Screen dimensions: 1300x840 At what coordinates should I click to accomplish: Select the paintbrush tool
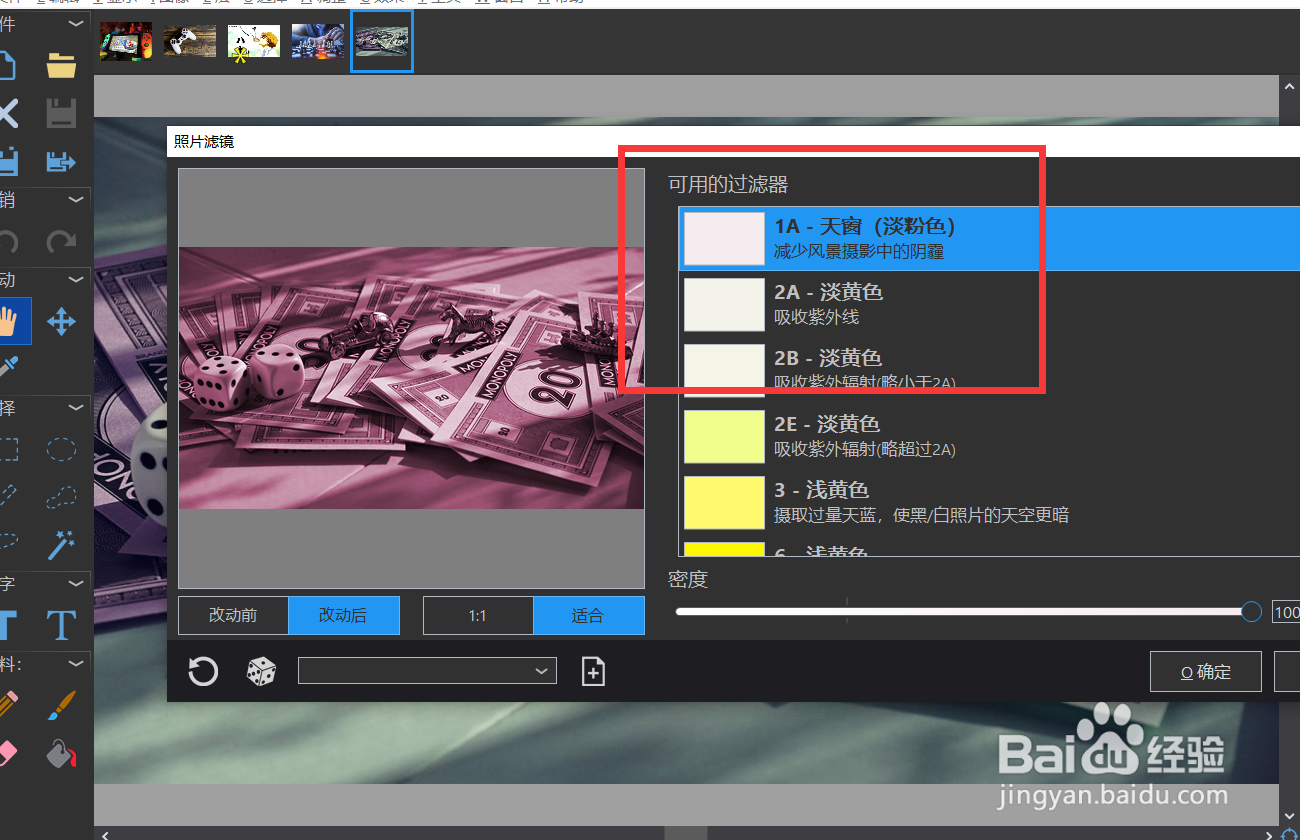(62, 705)
